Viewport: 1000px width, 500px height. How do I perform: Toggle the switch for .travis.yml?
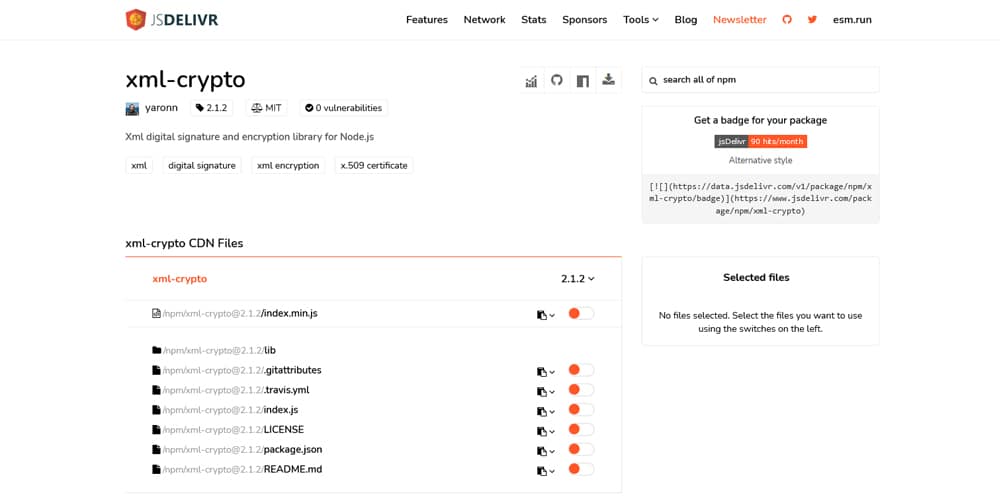(580, 390)
